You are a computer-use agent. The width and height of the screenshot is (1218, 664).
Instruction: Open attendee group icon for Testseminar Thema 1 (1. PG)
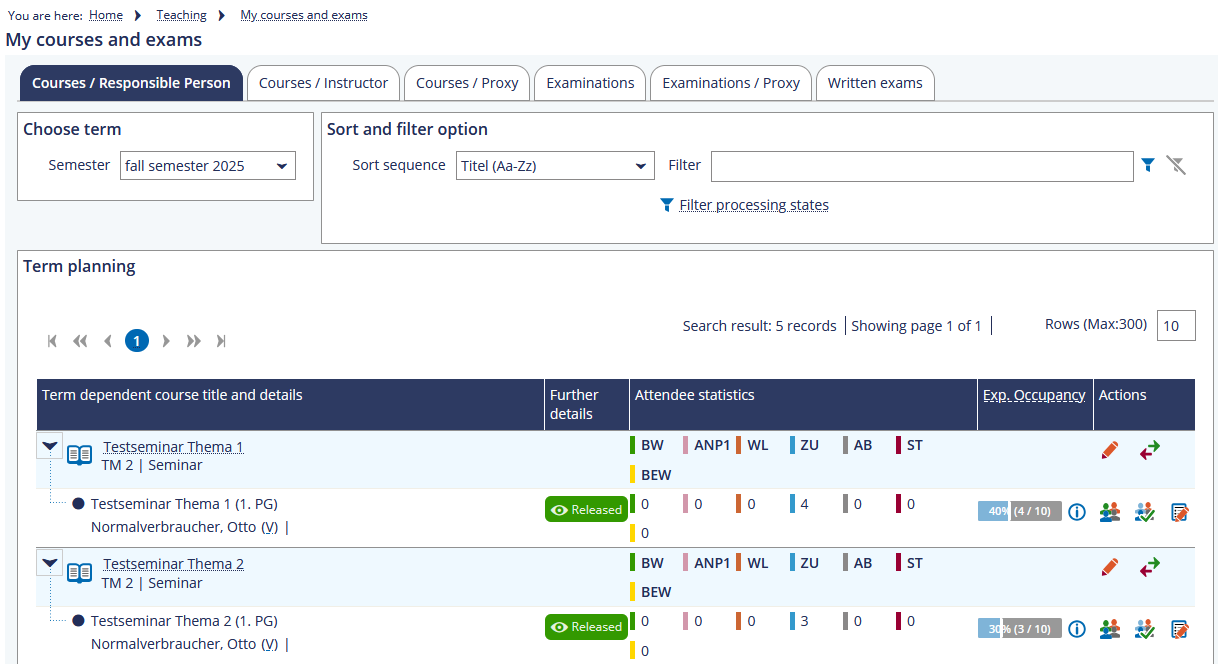(1109, 512)
